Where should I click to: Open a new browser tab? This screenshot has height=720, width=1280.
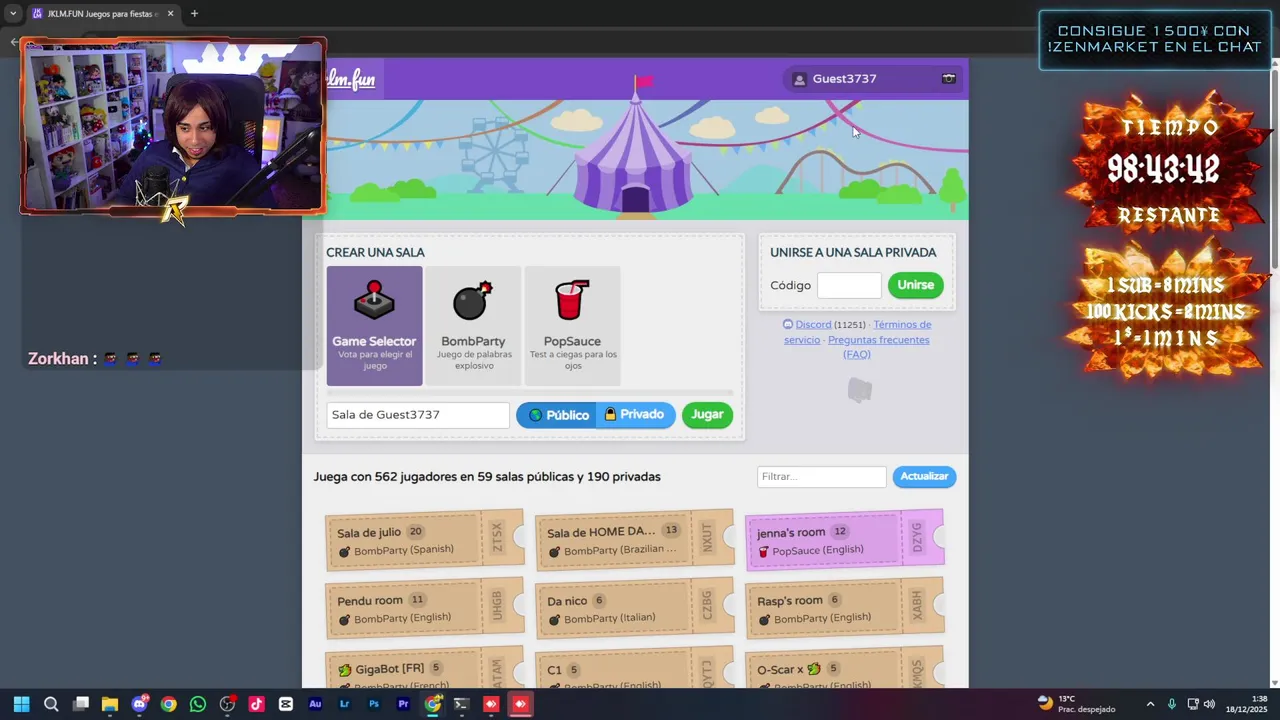[x=194, y=14]
